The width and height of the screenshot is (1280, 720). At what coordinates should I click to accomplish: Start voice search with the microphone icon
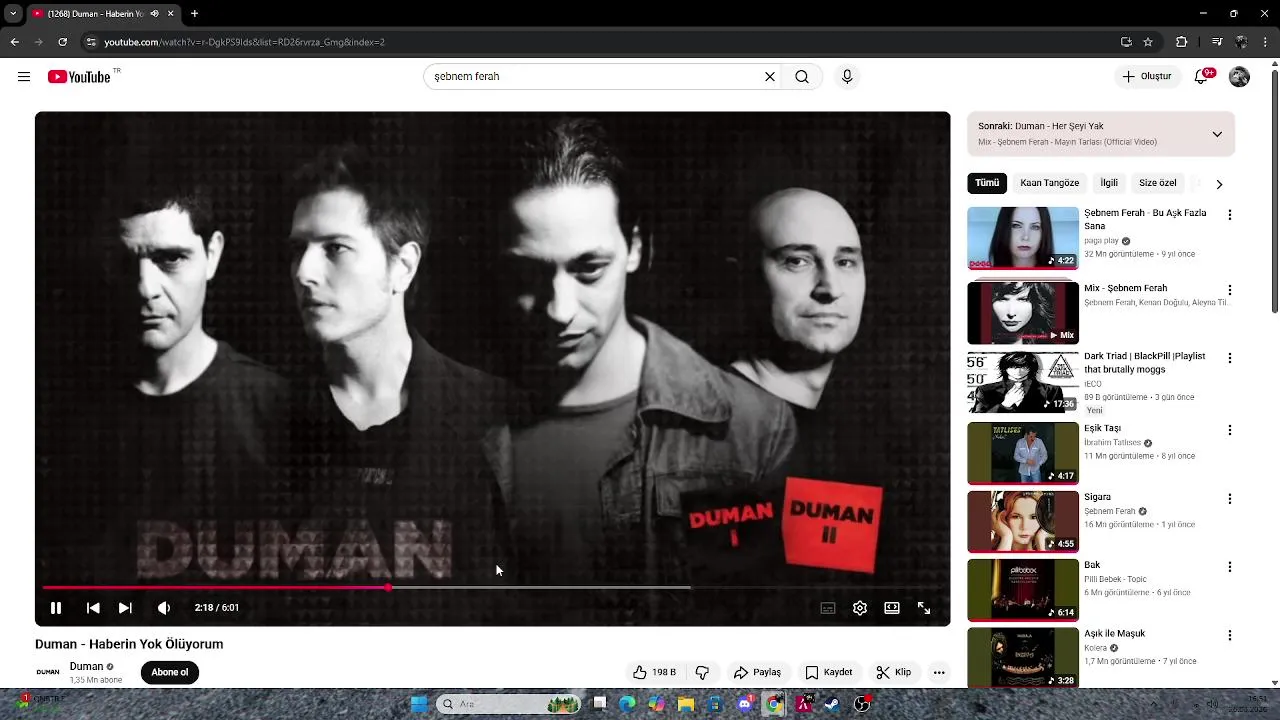[x=847, y=77]
